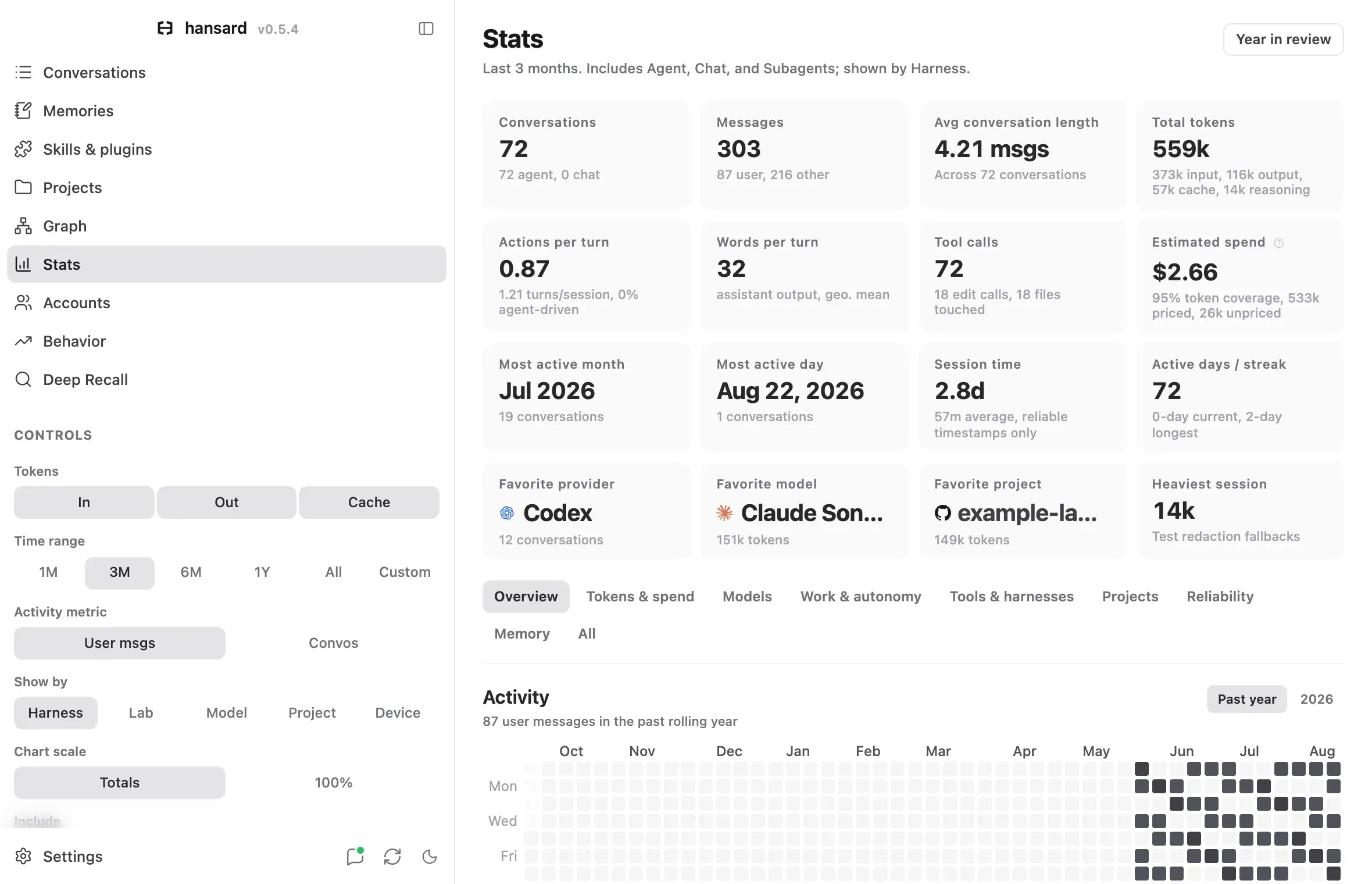1372x884 pixels.
Task: Set chart scale to 100%
Action: pos(333,782)
